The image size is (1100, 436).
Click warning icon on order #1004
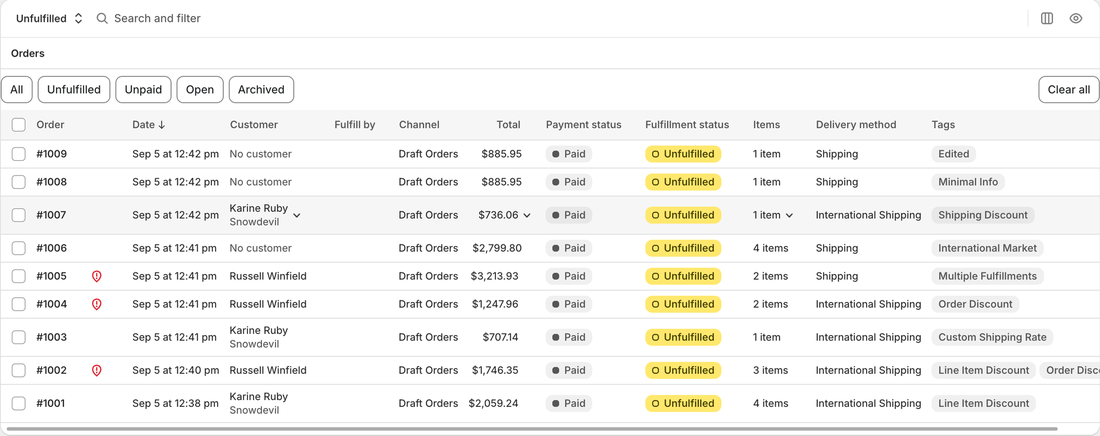pos(97,305)
